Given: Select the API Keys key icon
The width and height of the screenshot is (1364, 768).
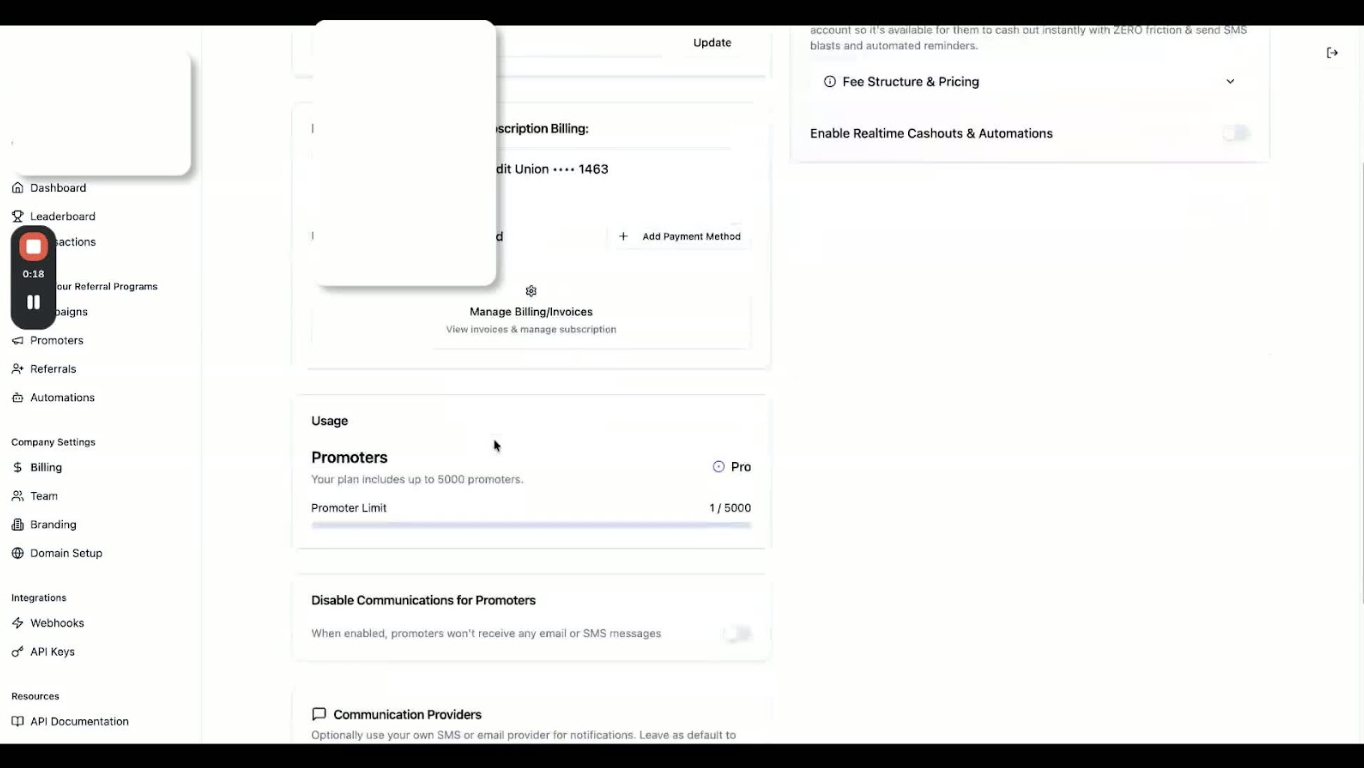Looking at the screenshot, I should pos(17,651).
